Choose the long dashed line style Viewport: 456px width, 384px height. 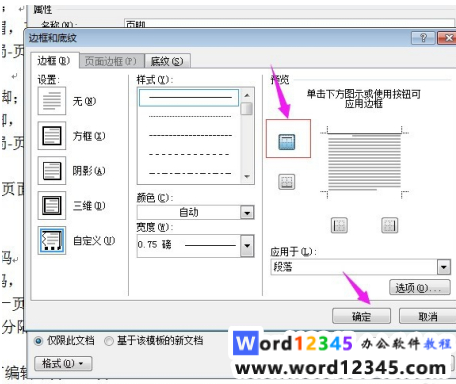[x=190, y=154]
